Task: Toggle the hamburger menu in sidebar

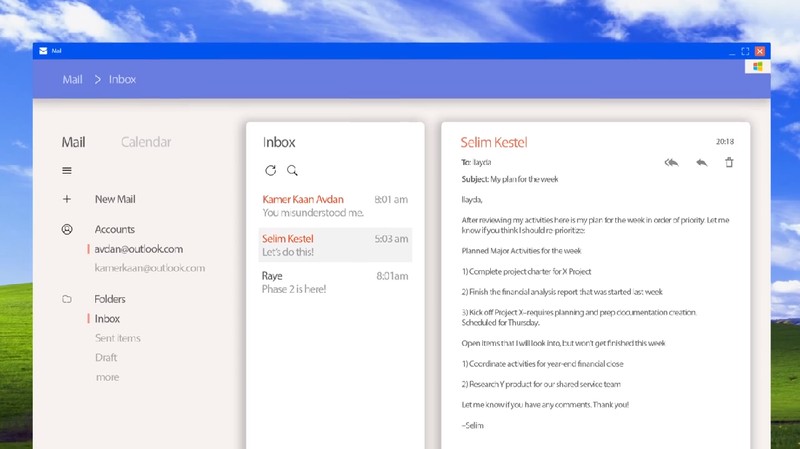Action: [x=67, y=170]
